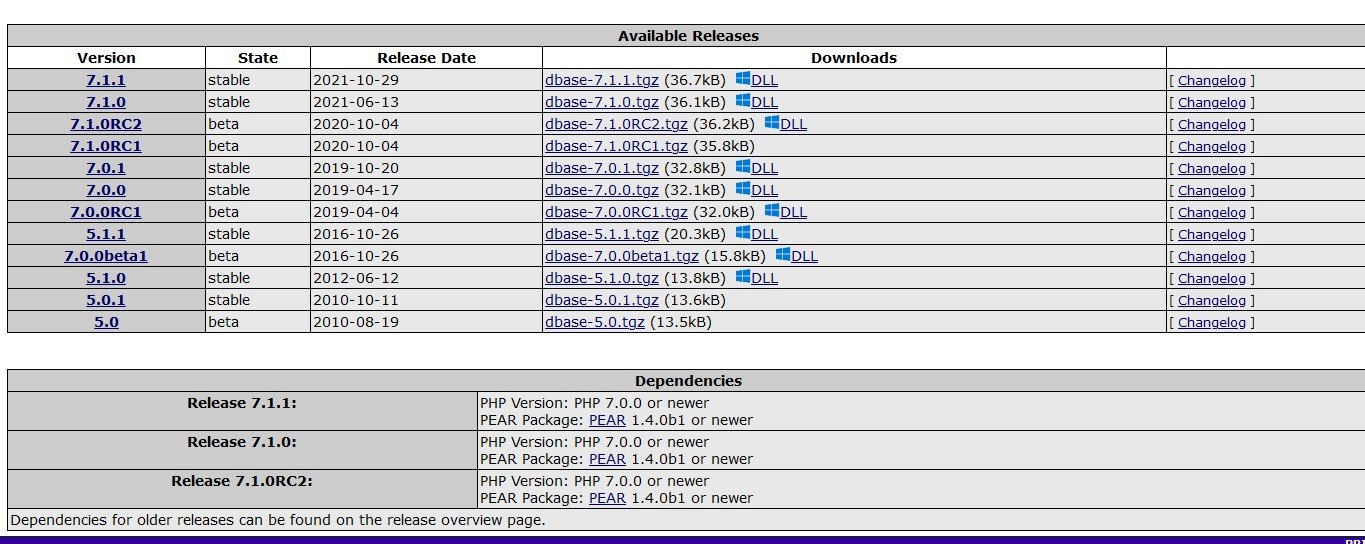Open PEAR package link under Release 7.1.1
Image resolution: width=1365 pixels, height=544 pixels.
607,420
